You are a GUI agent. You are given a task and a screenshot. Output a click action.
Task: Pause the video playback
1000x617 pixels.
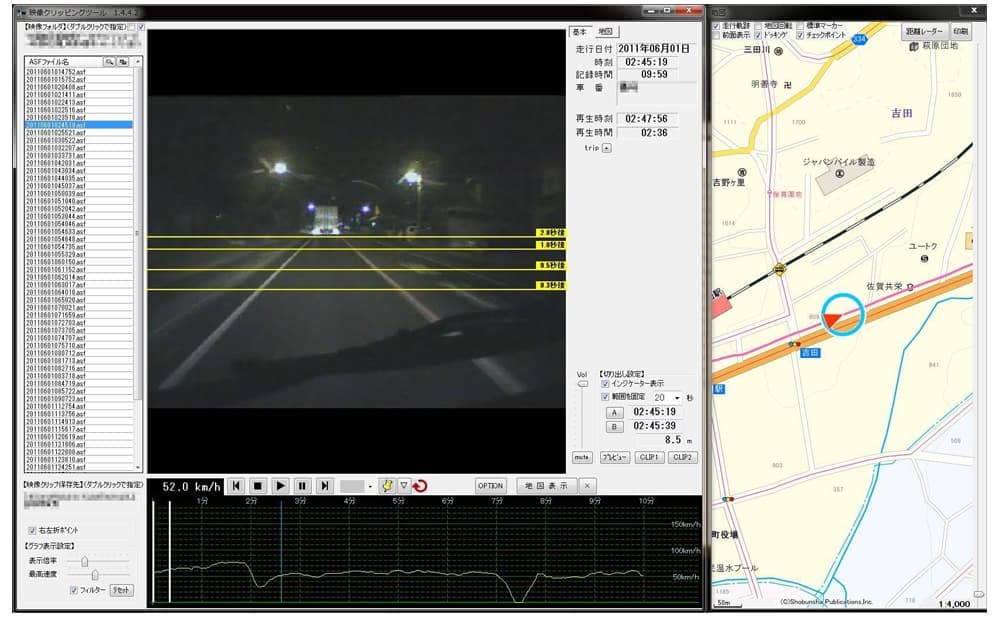(x=302, y=486)
